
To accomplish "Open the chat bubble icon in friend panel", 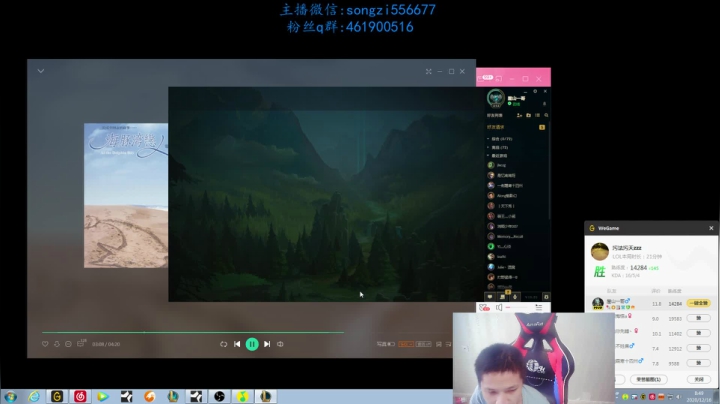I will [490, 297].
